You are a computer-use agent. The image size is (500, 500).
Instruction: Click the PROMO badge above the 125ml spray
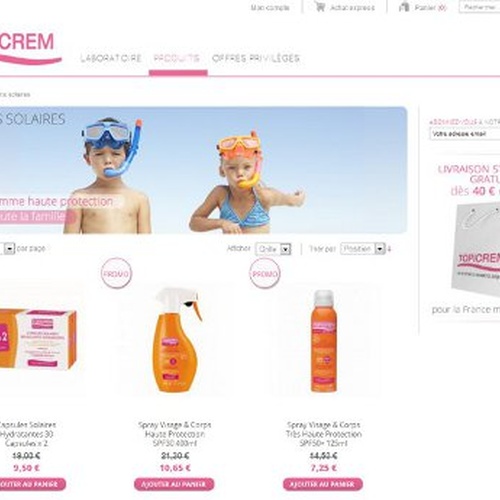click(265, 274)
